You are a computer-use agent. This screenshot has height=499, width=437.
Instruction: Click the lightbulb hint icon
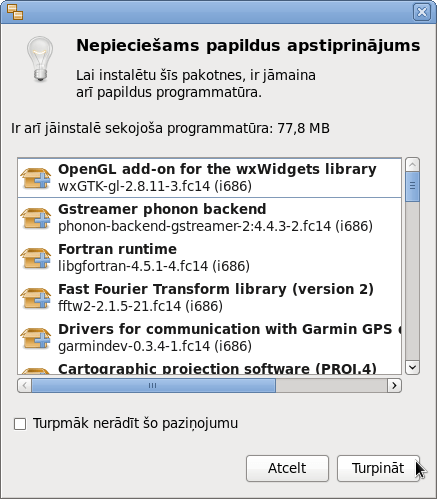click(40, 59)
